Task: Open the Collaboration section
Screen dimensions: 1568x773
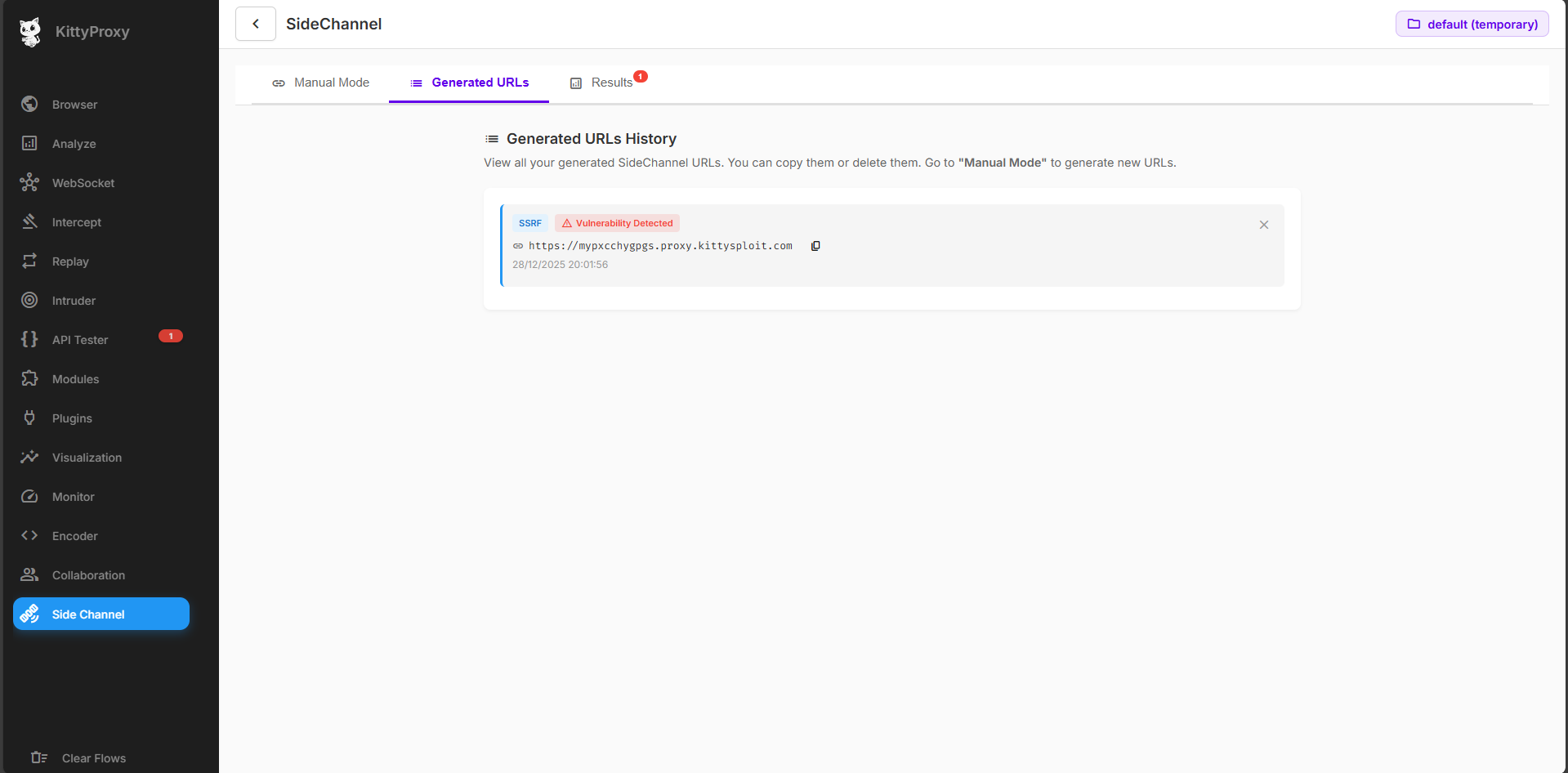Action: coord(87,574)
